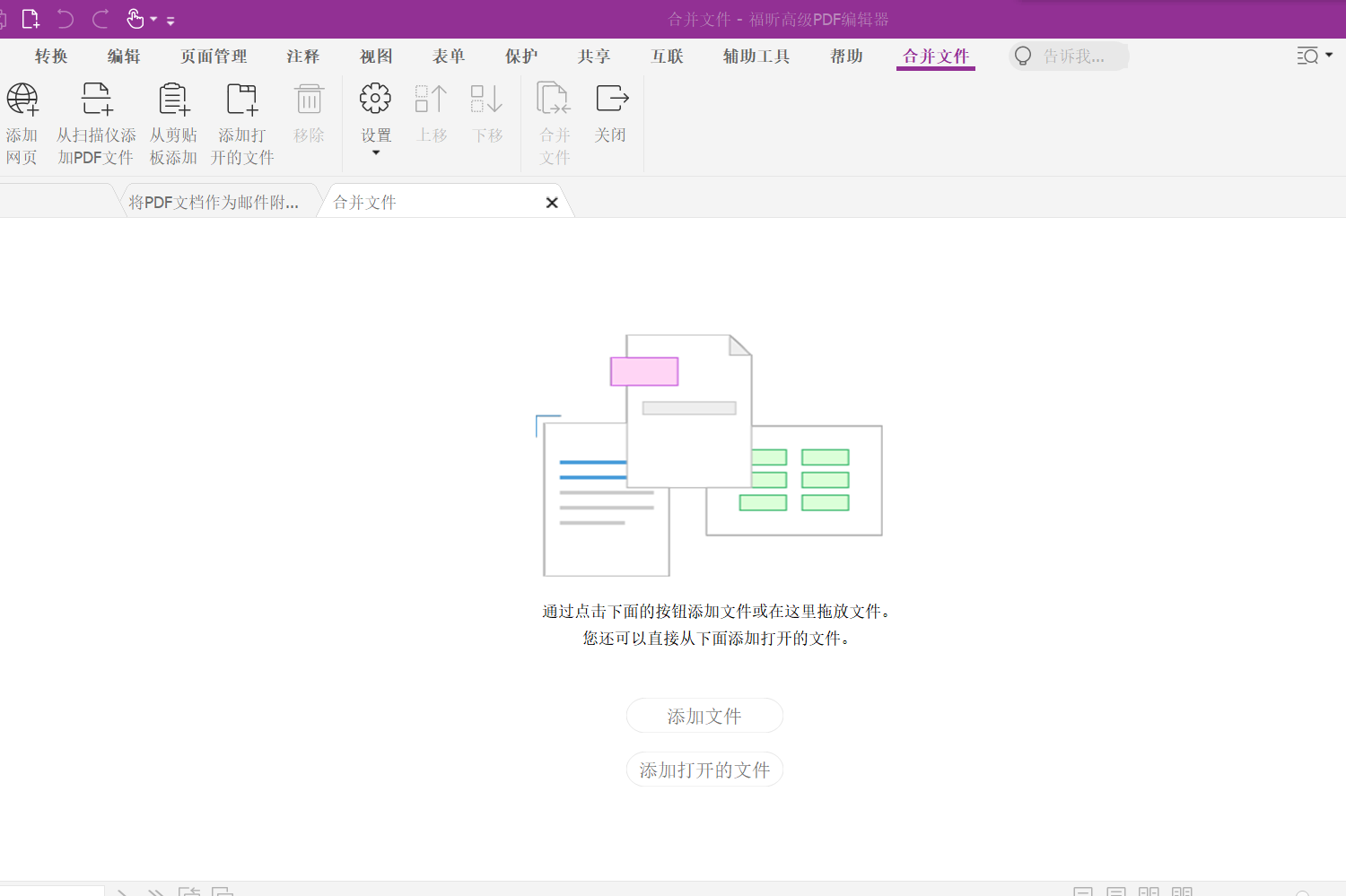
Task: Click the Add Web Page (添加网页) icon
Action: pos(22,100)
